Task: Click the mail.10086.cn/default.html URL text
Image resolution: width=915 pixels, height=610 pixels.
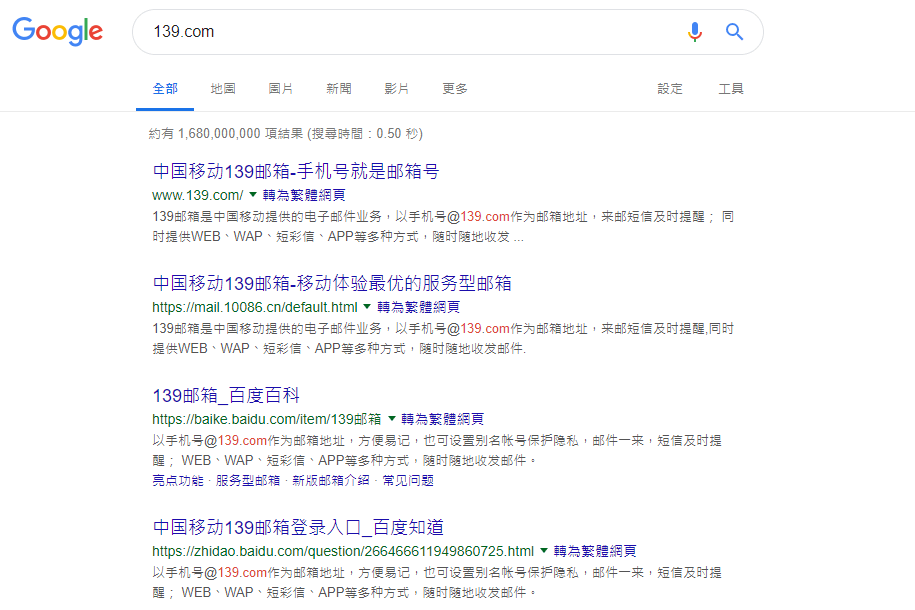Action: (255, 307)
